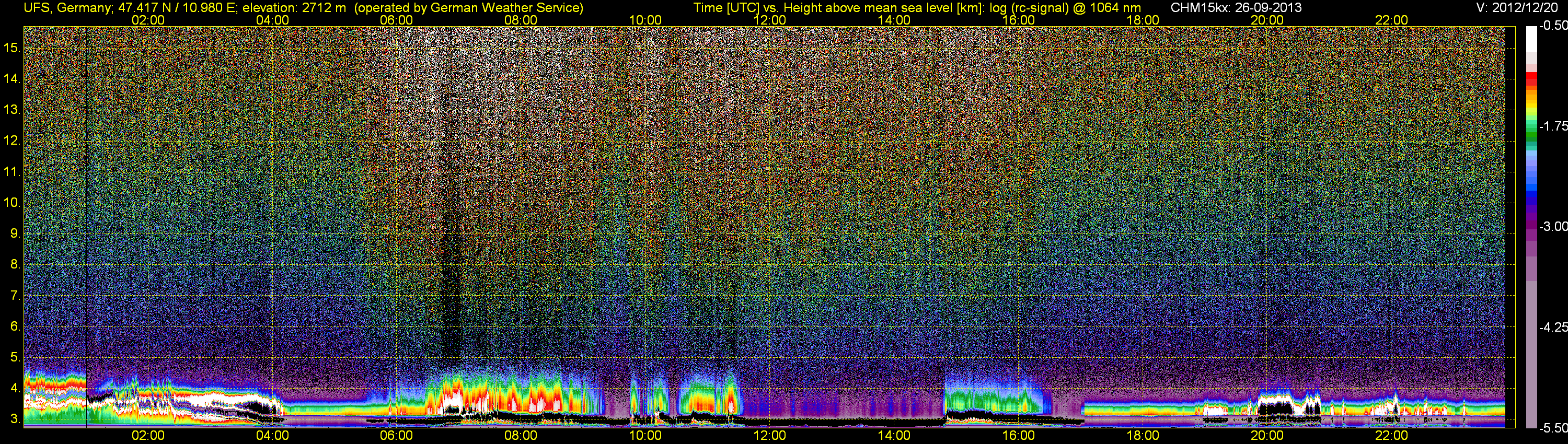
Task: Click the "08:00" label on the top time axis
Action: (x=521, y=20)
